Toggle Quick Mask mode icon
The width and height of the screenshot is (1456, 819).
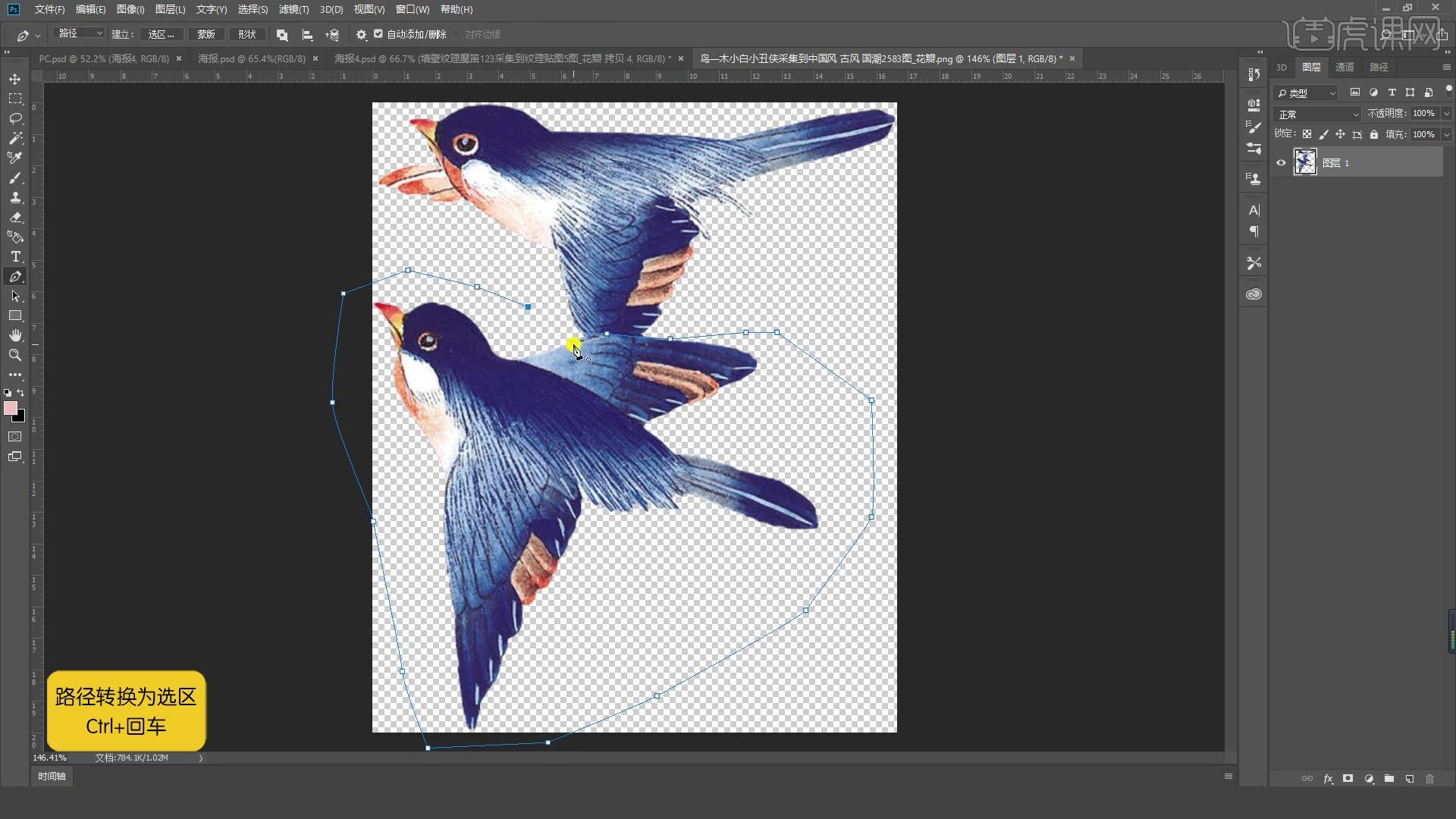(15, 437)
